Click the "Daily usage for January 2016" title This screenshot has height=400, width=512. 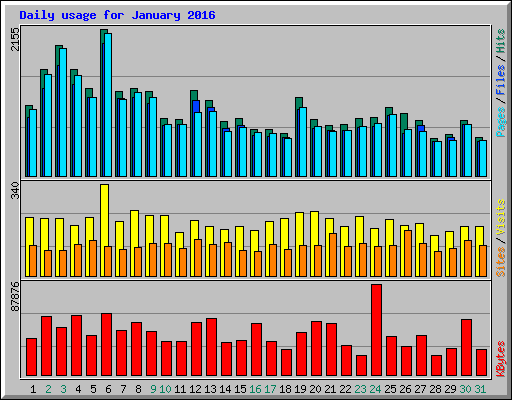coord(117,15)
